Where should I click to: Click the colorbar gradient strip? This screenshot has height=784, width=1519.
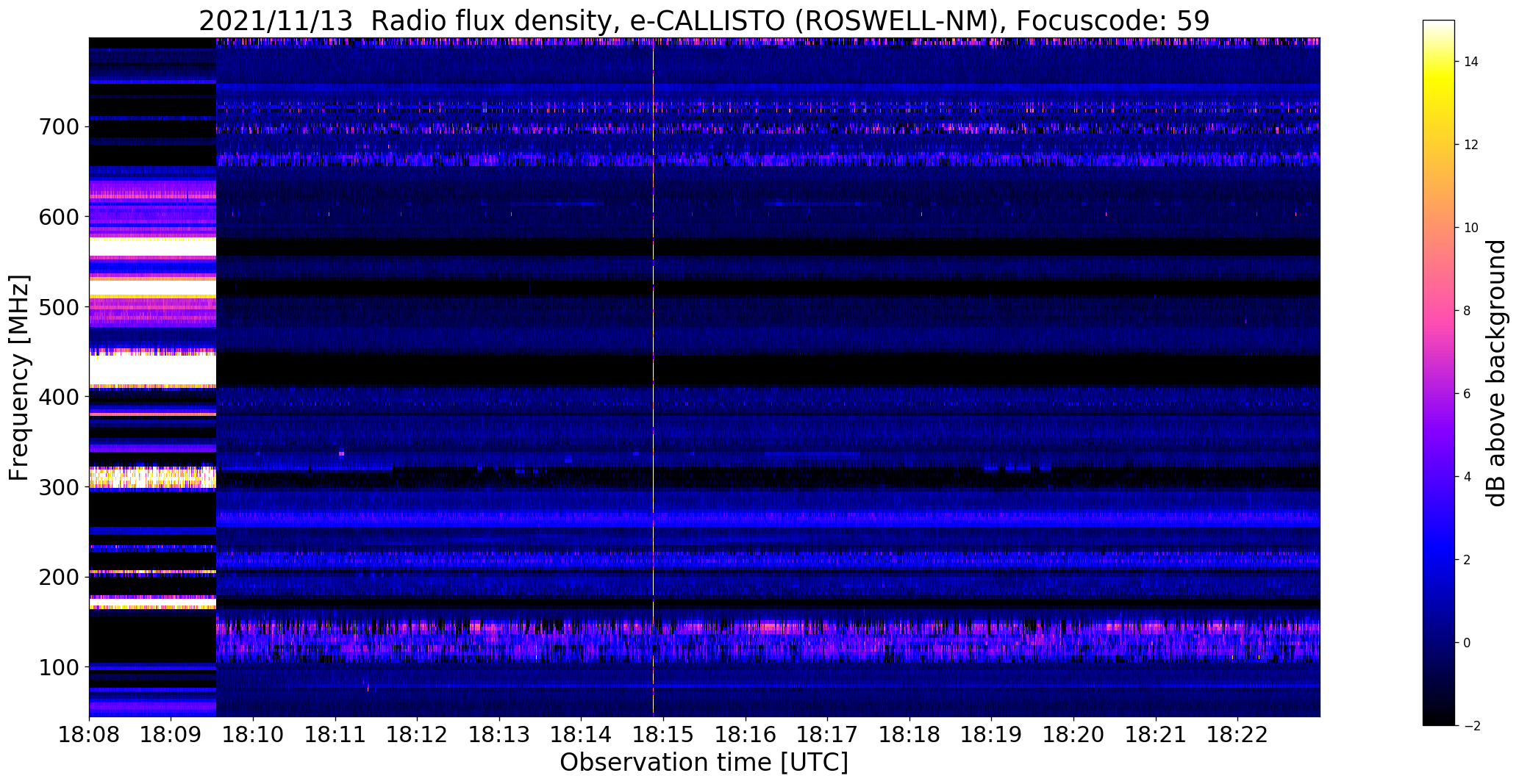[x=1439, y=373]
